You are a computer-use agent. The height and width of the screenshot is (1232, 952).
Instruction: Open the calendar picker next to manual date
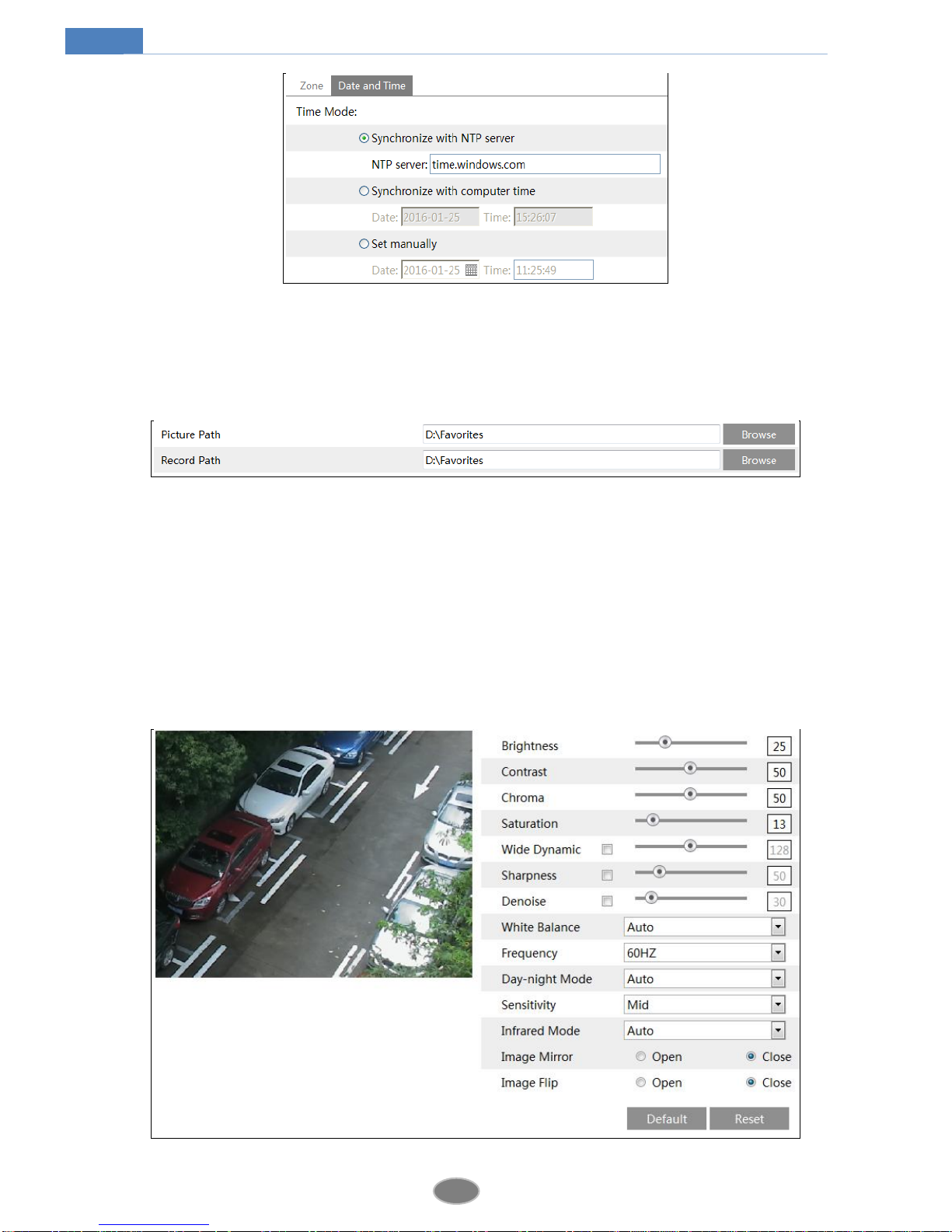(471, 270)
